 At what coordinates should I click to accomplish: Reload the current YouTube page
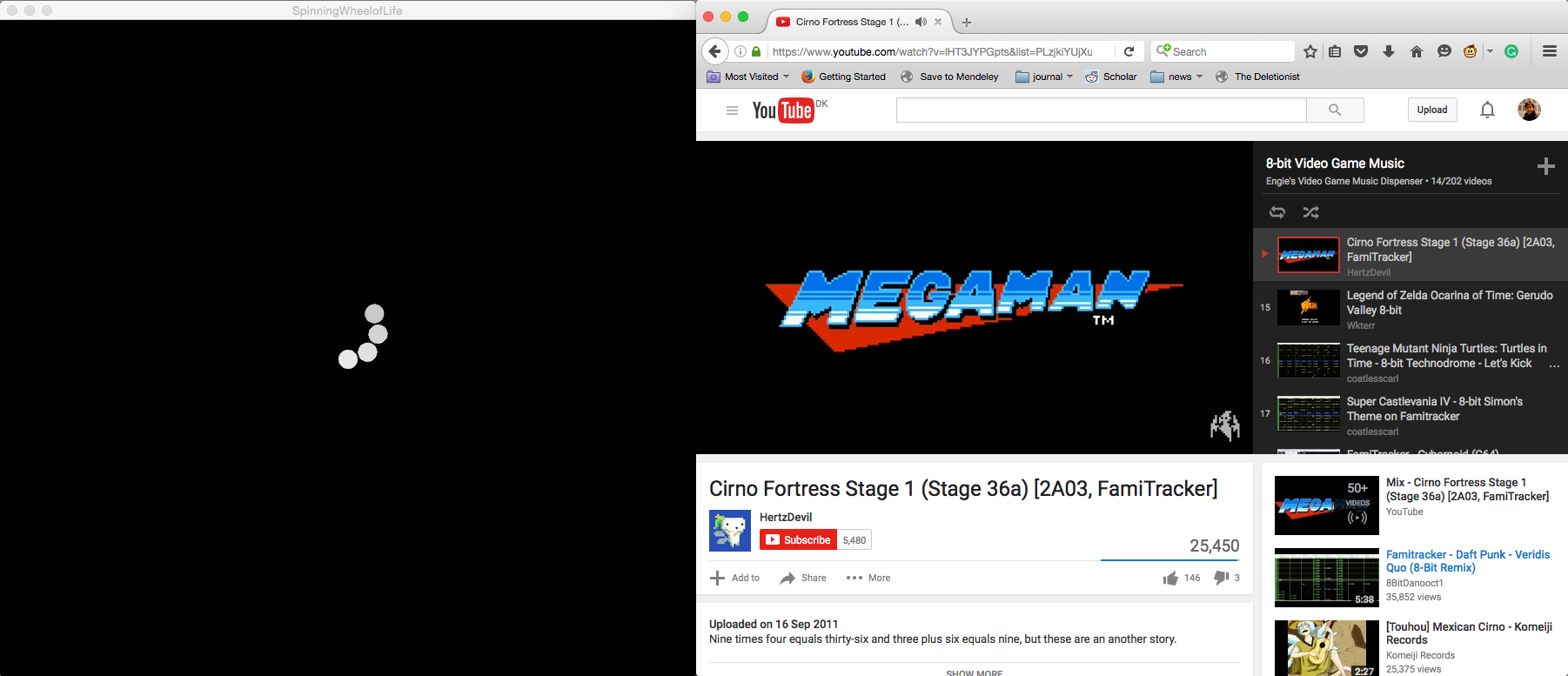click(1129, 51)
